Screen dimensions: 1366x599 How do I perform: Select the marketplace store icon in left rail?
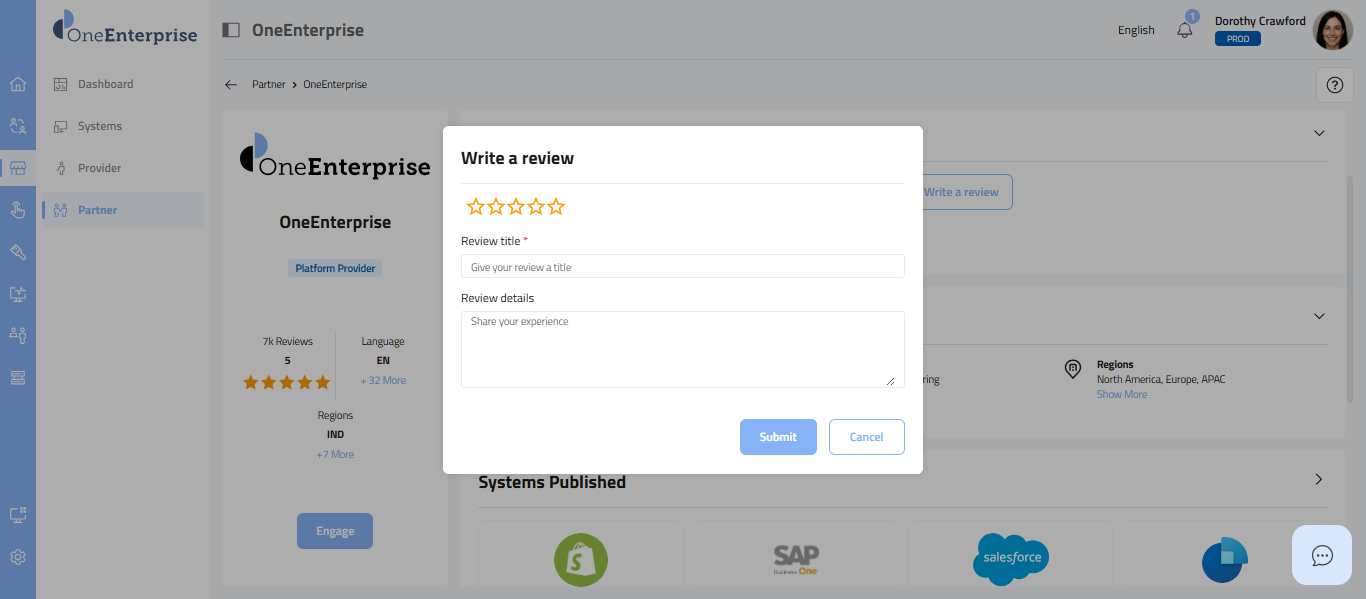tap(17, 168)
